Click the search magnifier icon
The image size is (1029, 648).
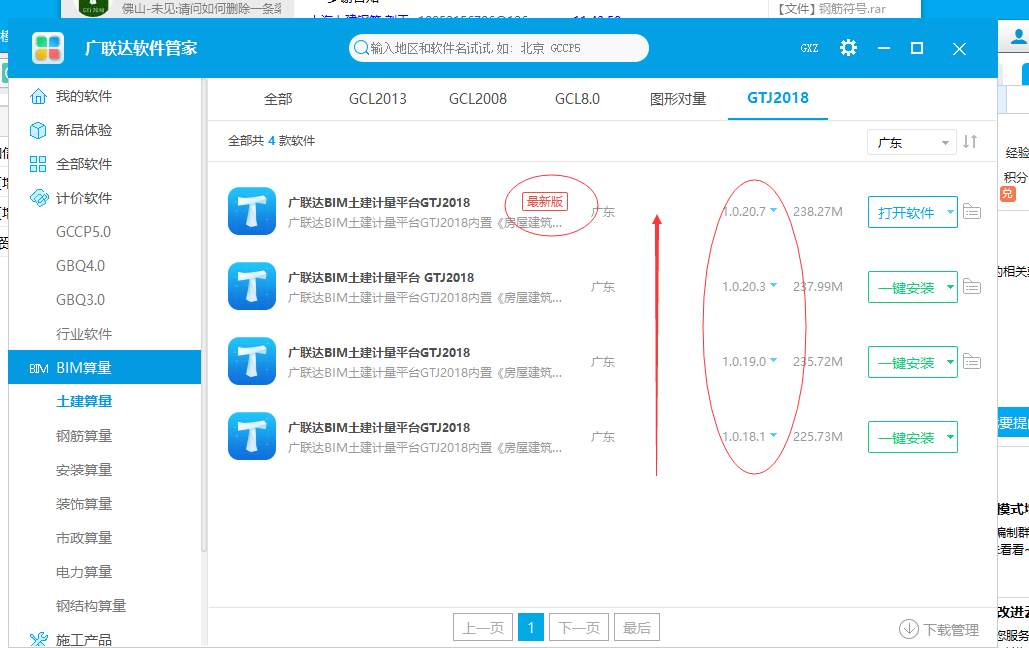click(361, 48)
